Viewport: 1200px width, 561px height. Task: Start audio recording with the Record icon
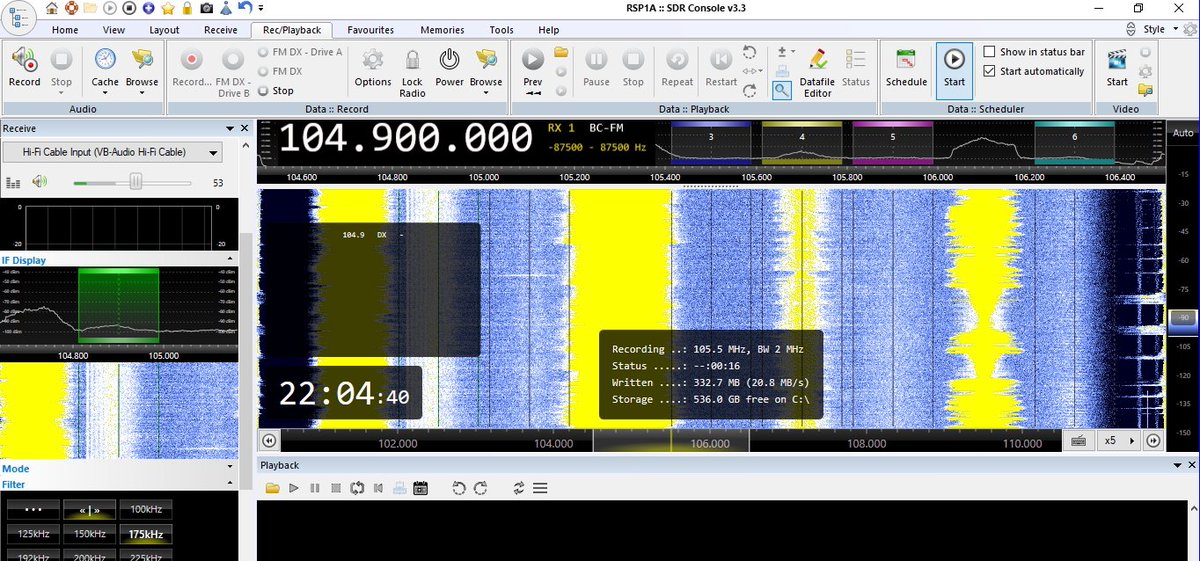coord(24,60)
